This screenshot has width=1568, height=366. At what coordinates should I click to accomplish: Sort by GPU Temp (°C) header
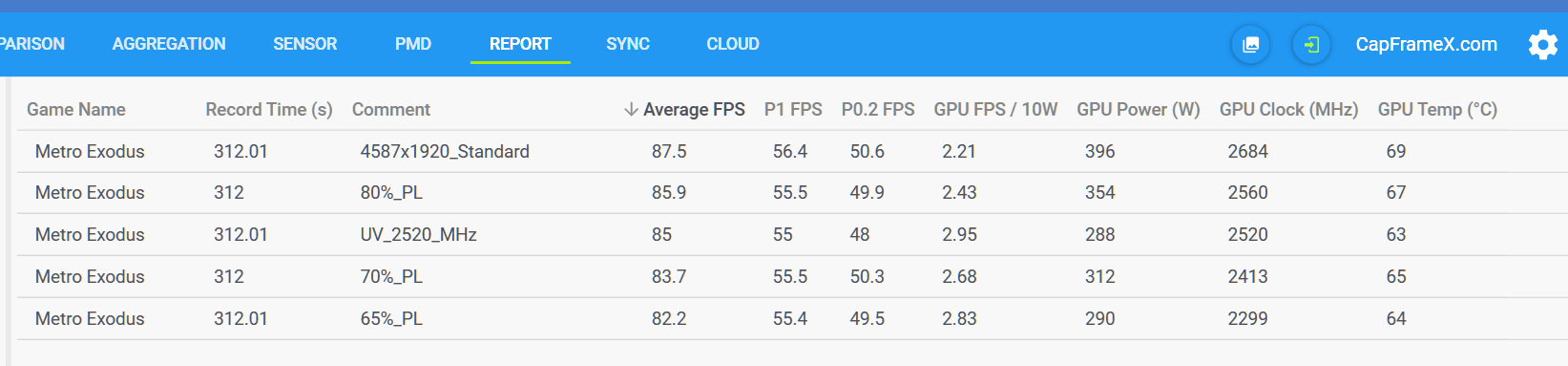point(1437,110)
